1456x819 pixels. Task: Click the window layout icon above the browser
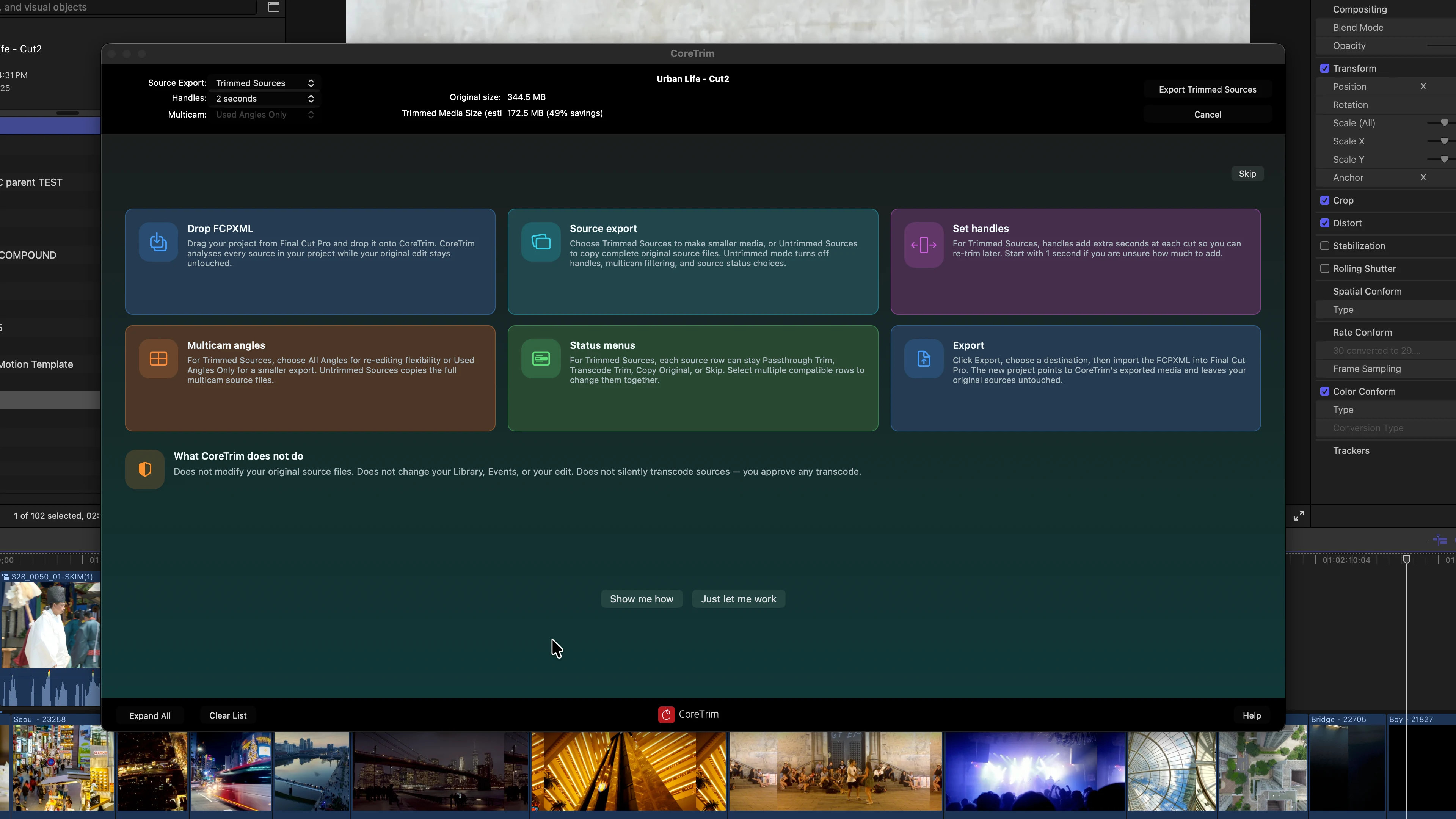273,7
